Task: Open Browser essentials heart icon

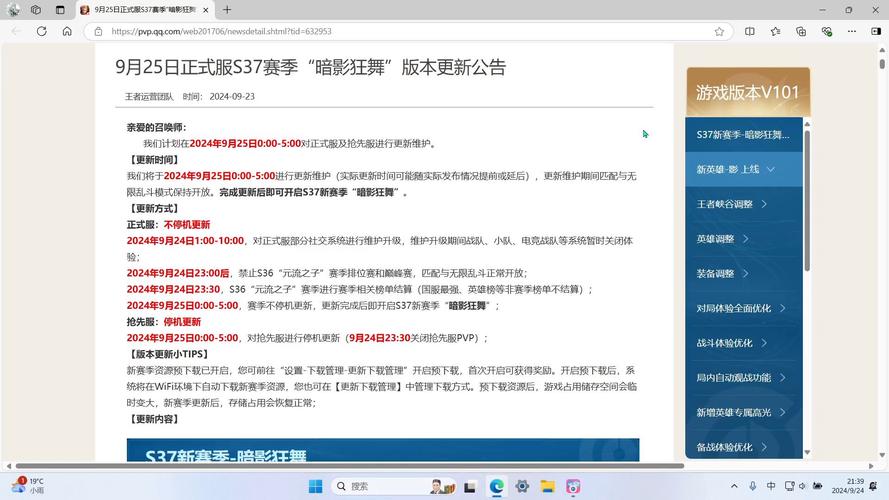Action: tap(827, 31)
